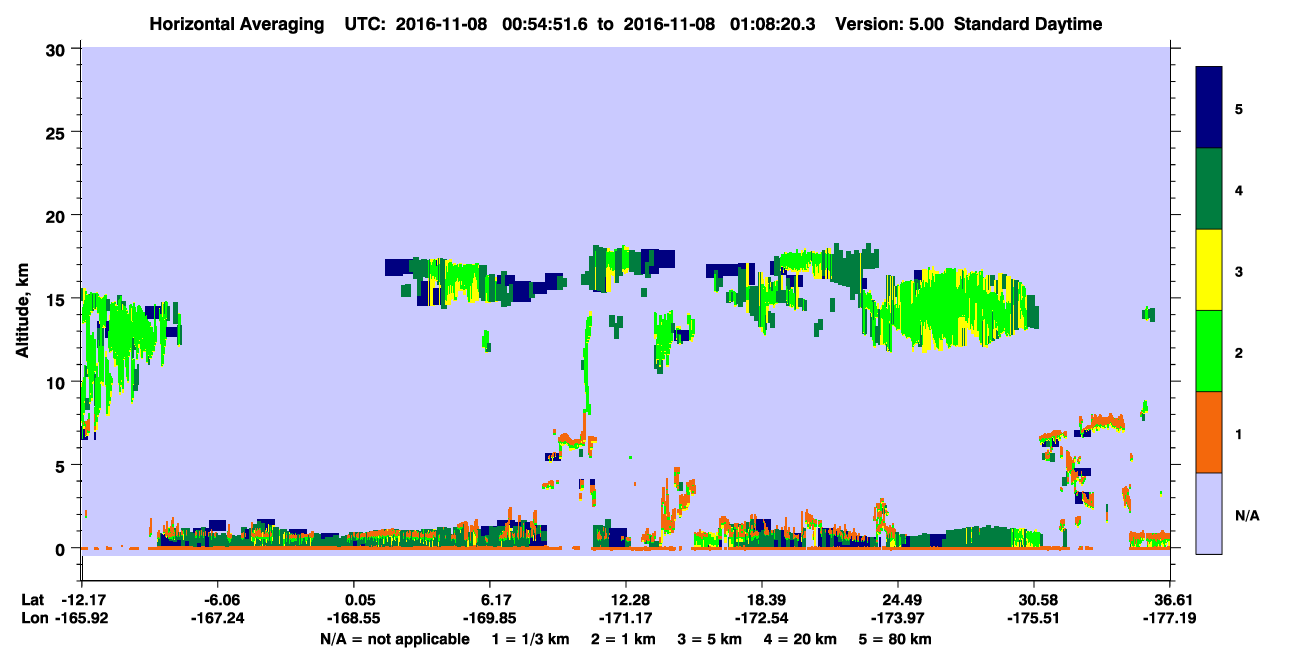Click the latitude value -12.17
Viewport: 1300px width, 667px height.
pyautogui.click(x=82, y=599)
